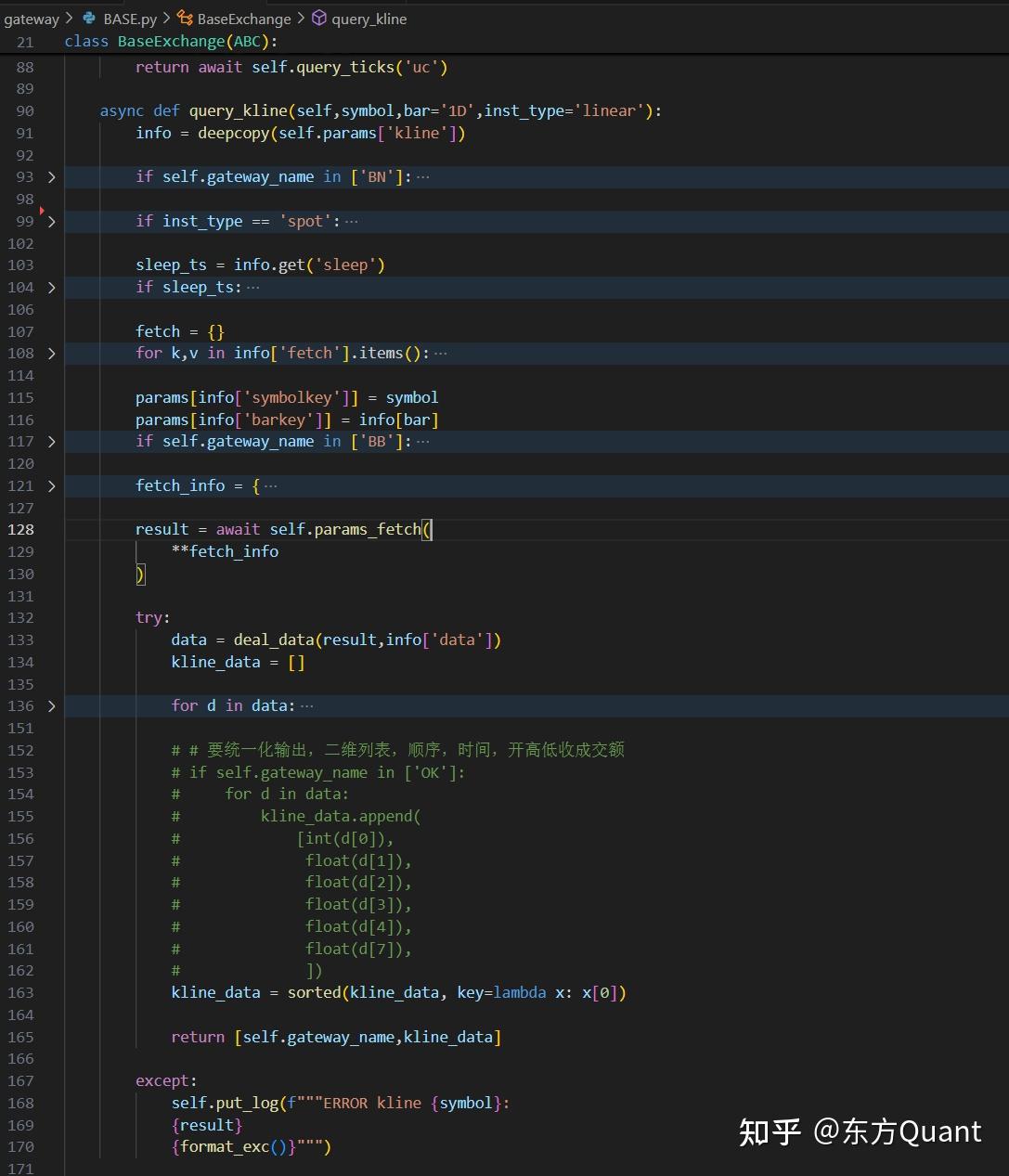This screenshot has width=1009, height=1176.
Task: Click the Chinese comment on line 152
Action: pyautogui.click(x=397, y=750)
